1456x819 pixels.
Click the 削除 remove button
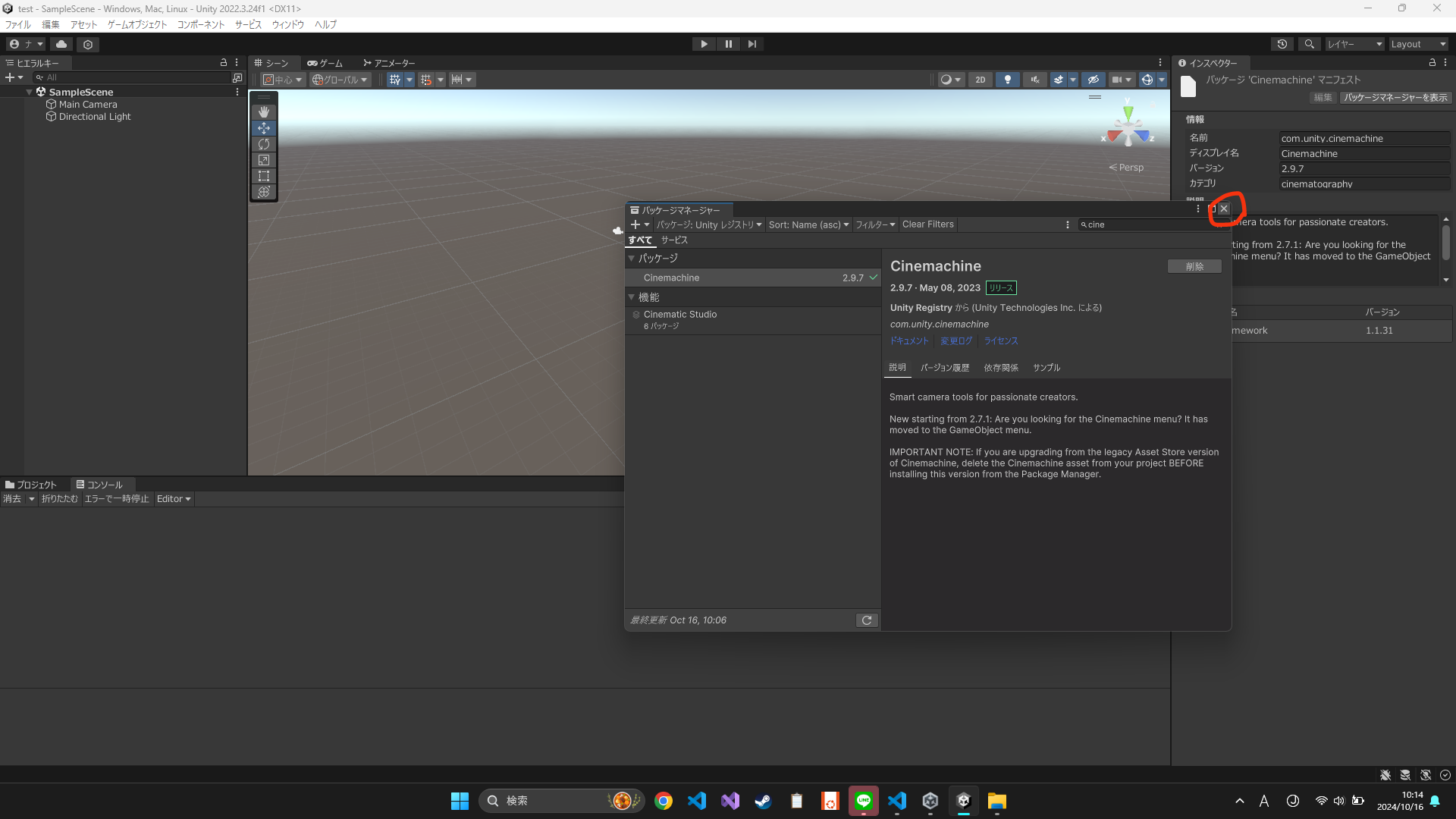click(1194, 266)
